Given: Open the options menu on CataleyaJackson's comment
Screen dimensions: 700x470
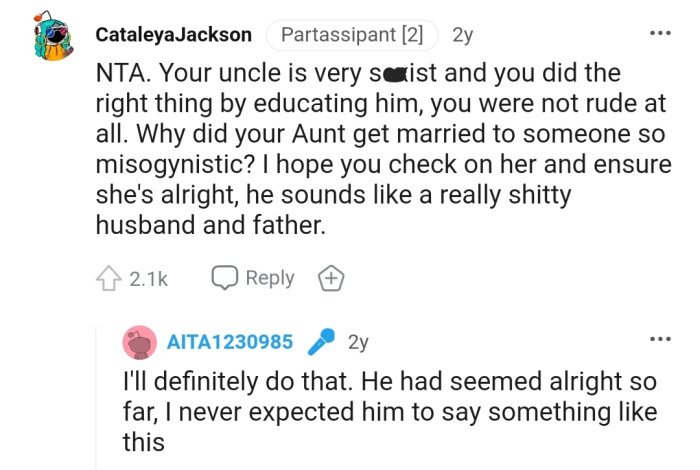Looking at the screenshot, I should click(659, 33).
